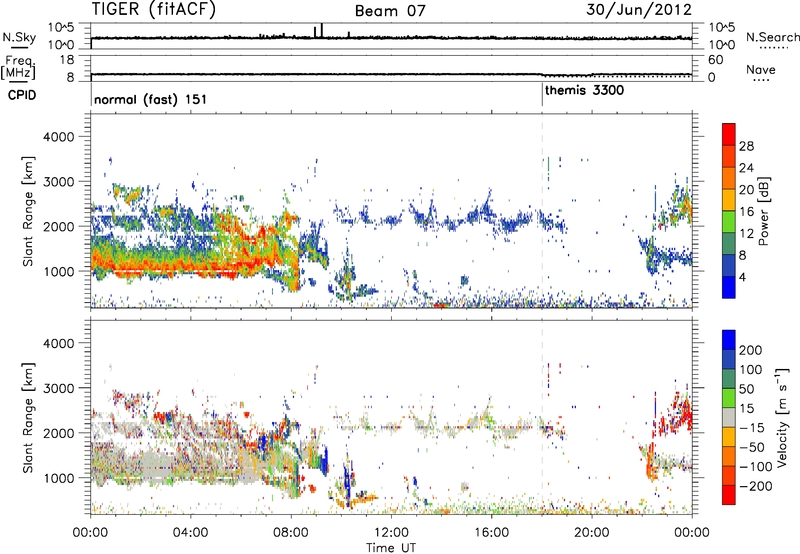Click the 'themis 3300' CPID text
This screenshot has height=554, width=800.
585,91
